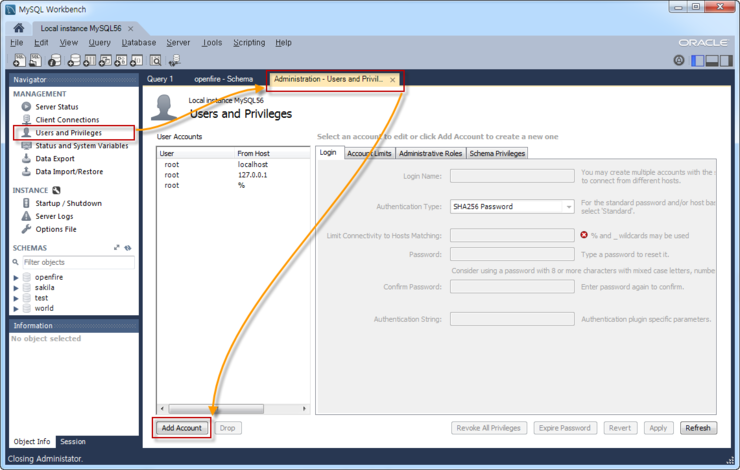Expand the openfire schema
This screenshot has height=470, width=740.
point(16,277)
